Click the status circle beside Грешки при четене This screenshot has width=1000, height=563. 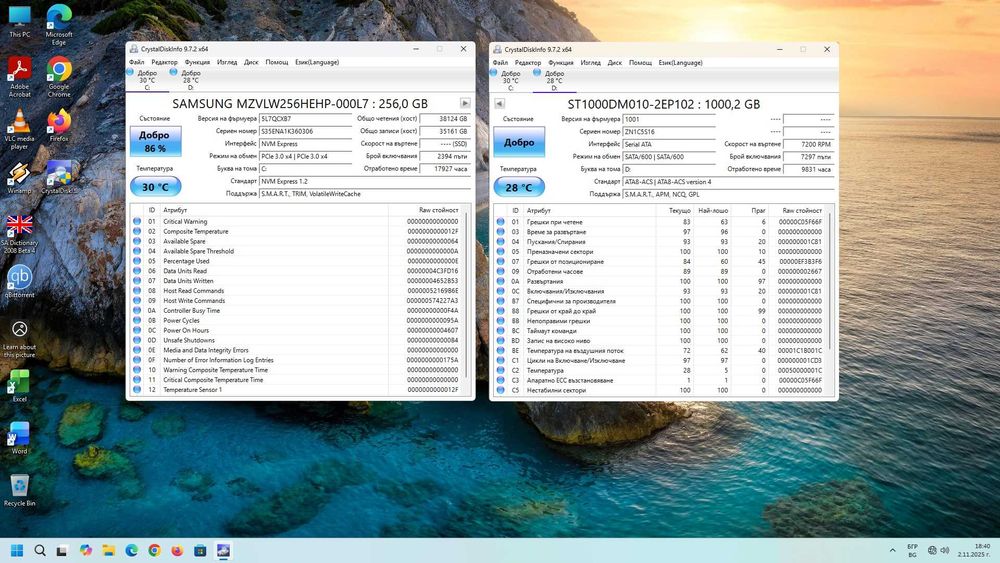coord(501,222)
